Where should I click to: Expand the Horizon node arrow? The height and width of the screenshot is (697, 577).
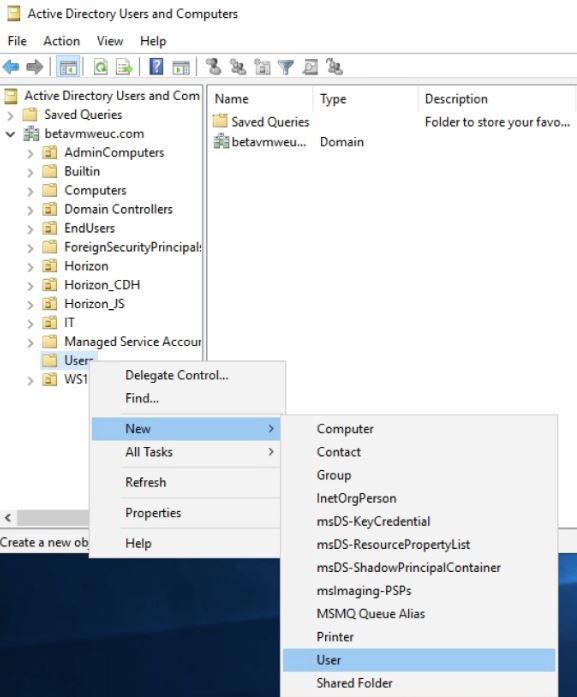30,267
